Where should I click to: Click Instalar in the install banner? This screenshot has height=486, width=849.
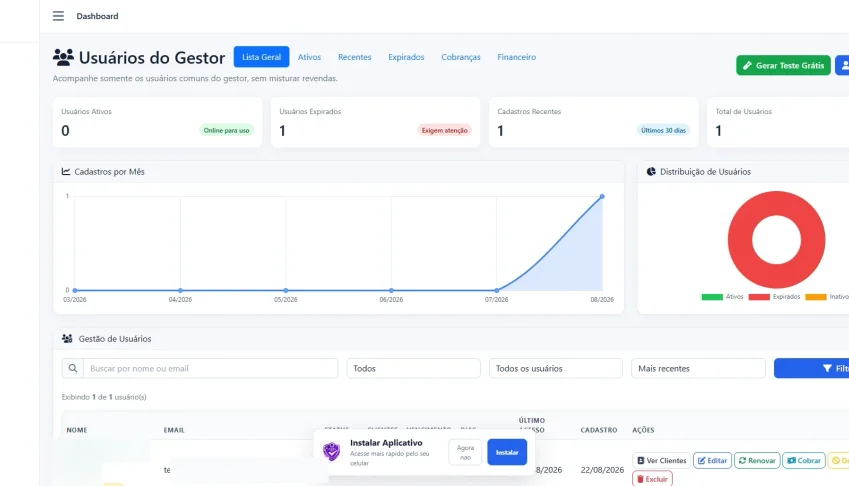coord(507,452)
